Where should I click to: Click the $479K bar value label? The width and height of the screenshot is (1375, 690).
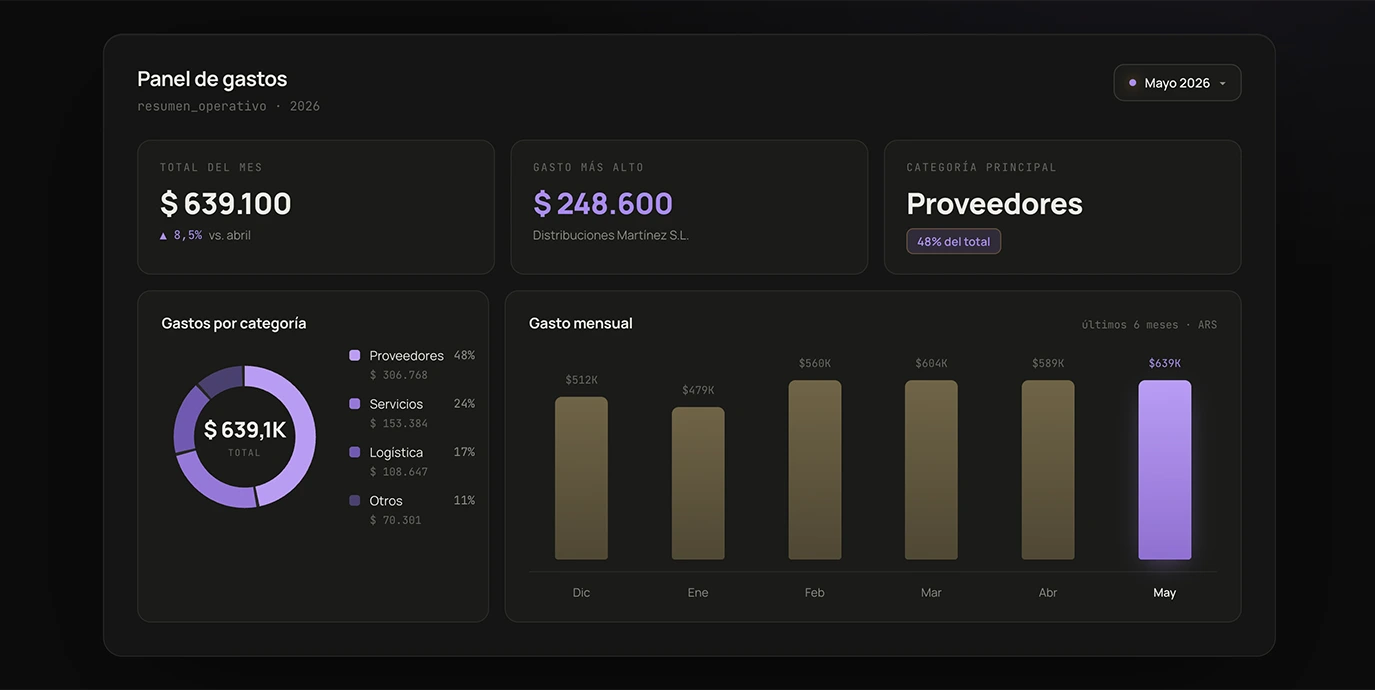[x=698, y=390]
